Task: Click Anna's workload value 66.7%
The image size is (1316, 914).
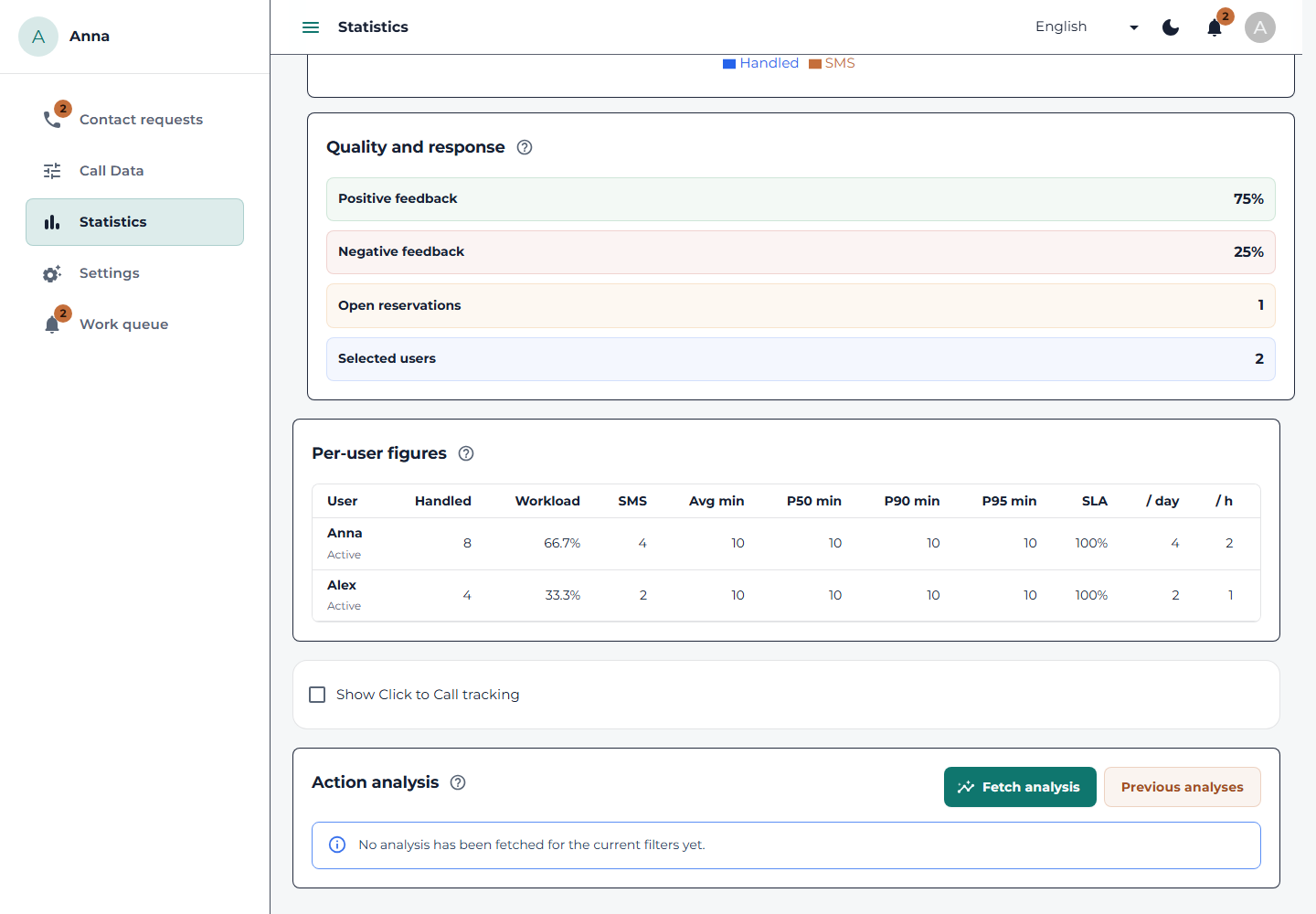Action: pyautogui.click(x=562, y=543)
